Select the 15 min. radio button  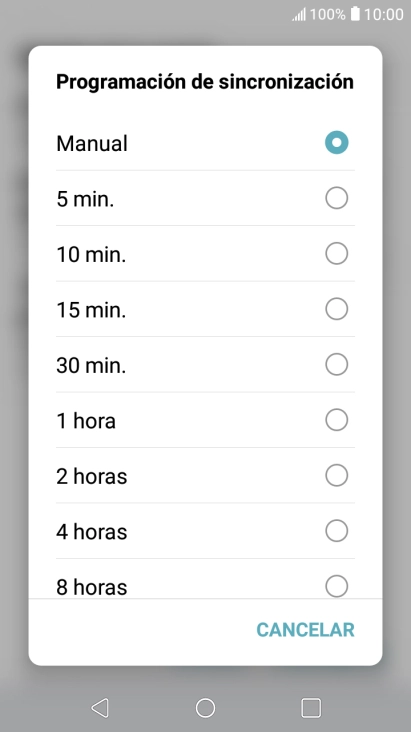tap(337, 309)
